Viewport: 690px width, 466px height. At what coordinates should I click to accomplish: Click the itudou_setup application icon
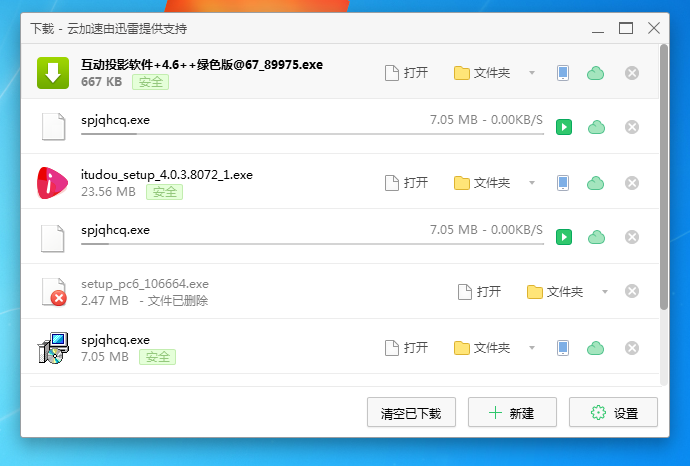[52, 182]
